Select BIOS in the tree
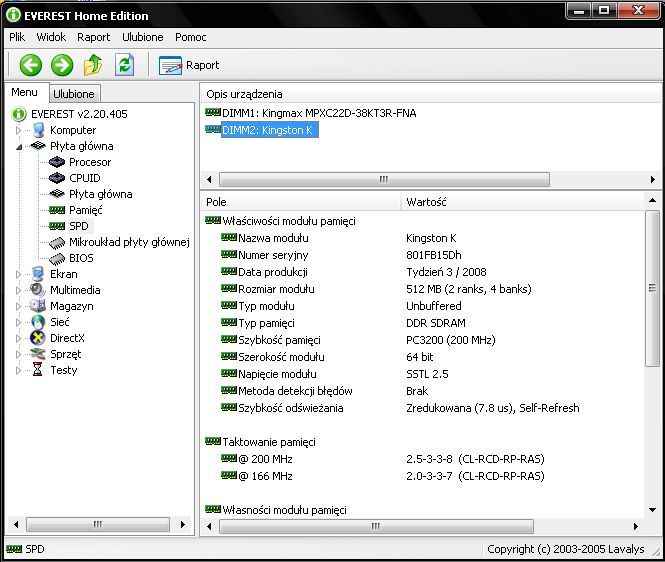Image resolution: width=665 pixels, height=562 pixels. [81, 258]
